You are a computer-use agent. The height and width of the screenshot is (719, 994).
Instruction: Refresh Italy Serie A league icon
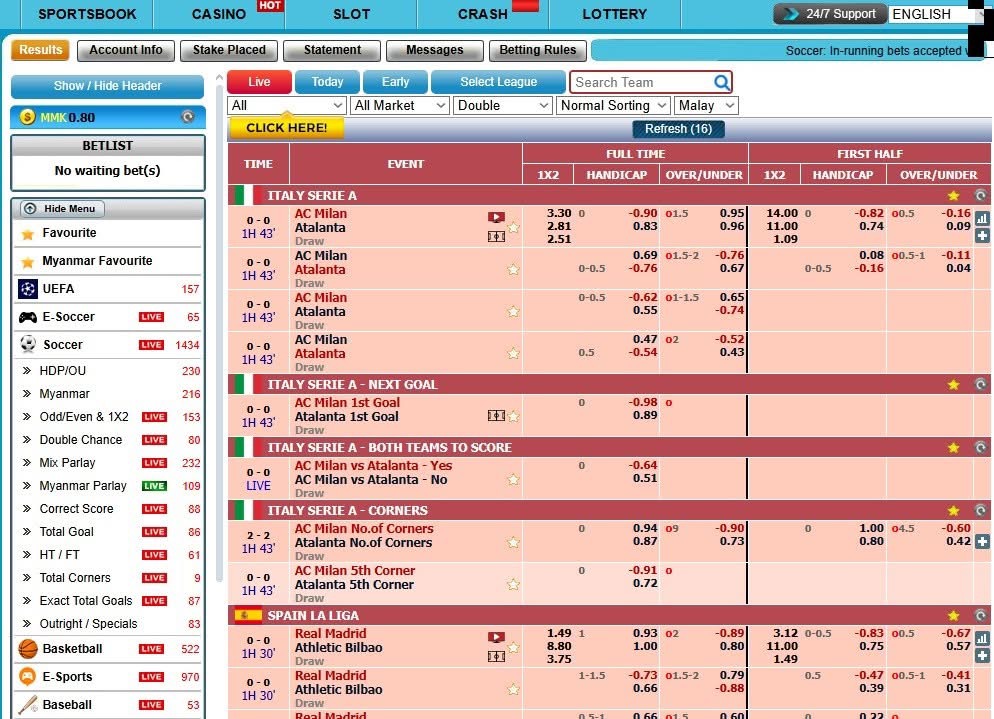(x=980, y=195)
